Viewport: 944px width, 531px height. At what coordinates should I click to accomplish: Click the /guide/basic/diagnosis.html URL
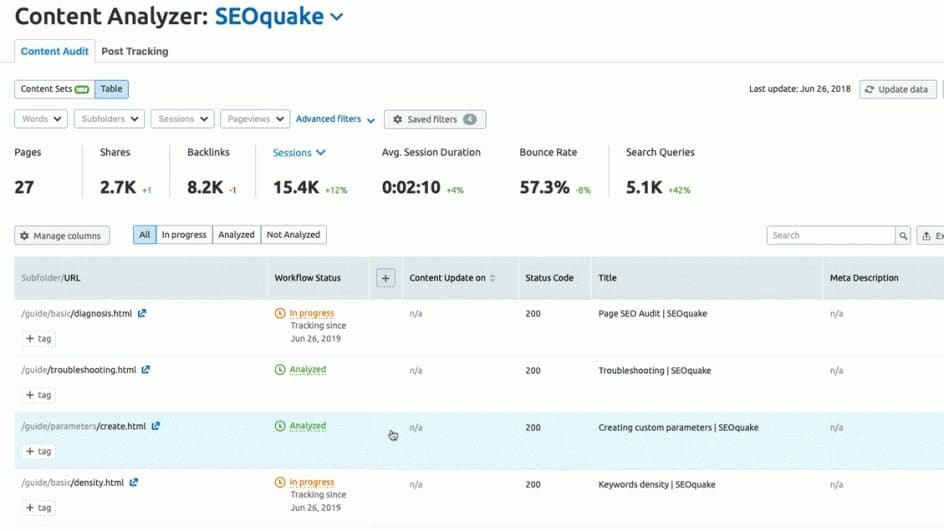(76, 314)
